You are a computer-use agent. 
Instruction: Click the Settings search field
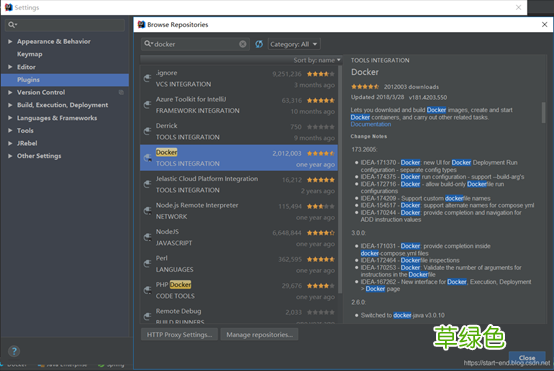(65, 25)
